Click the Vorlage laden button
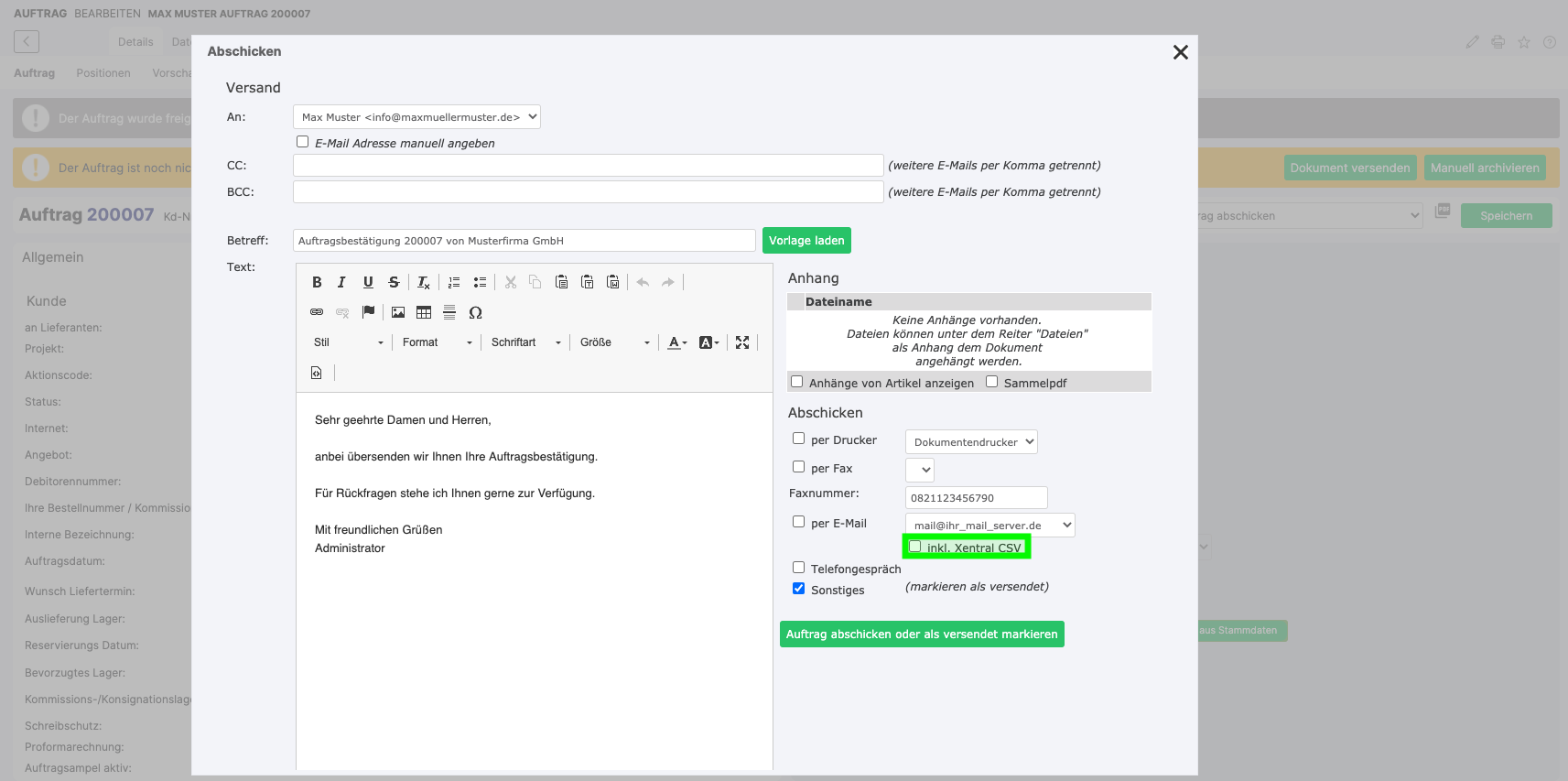Screen dimensions: 1568x781 pyautogui.click(x=806, y=240)
